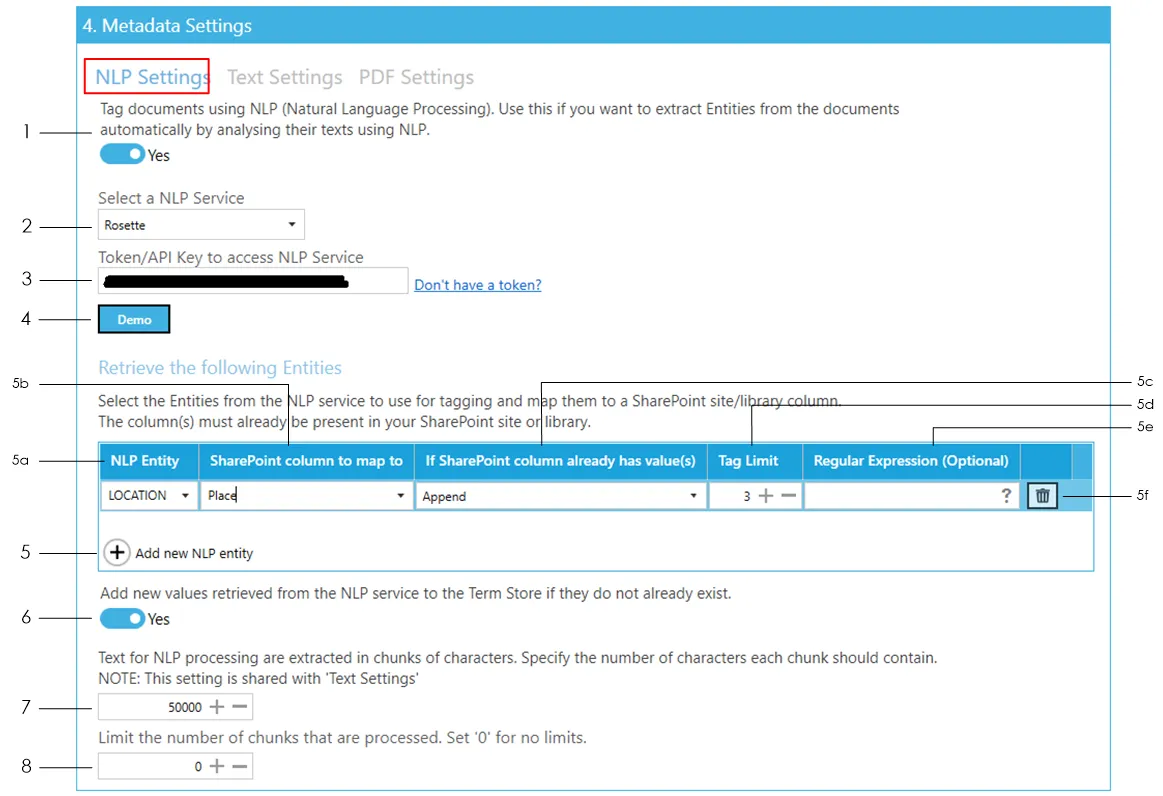Switch to the Text Settings tab
The height and width of the screenshot is (796, 1163).
click(285, 77)
